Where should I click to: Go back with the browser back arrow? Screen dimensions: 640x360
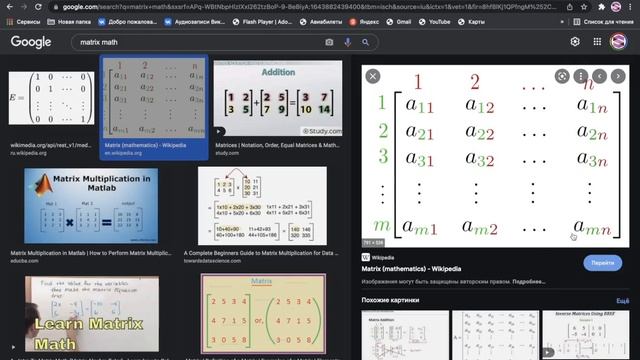10,7
